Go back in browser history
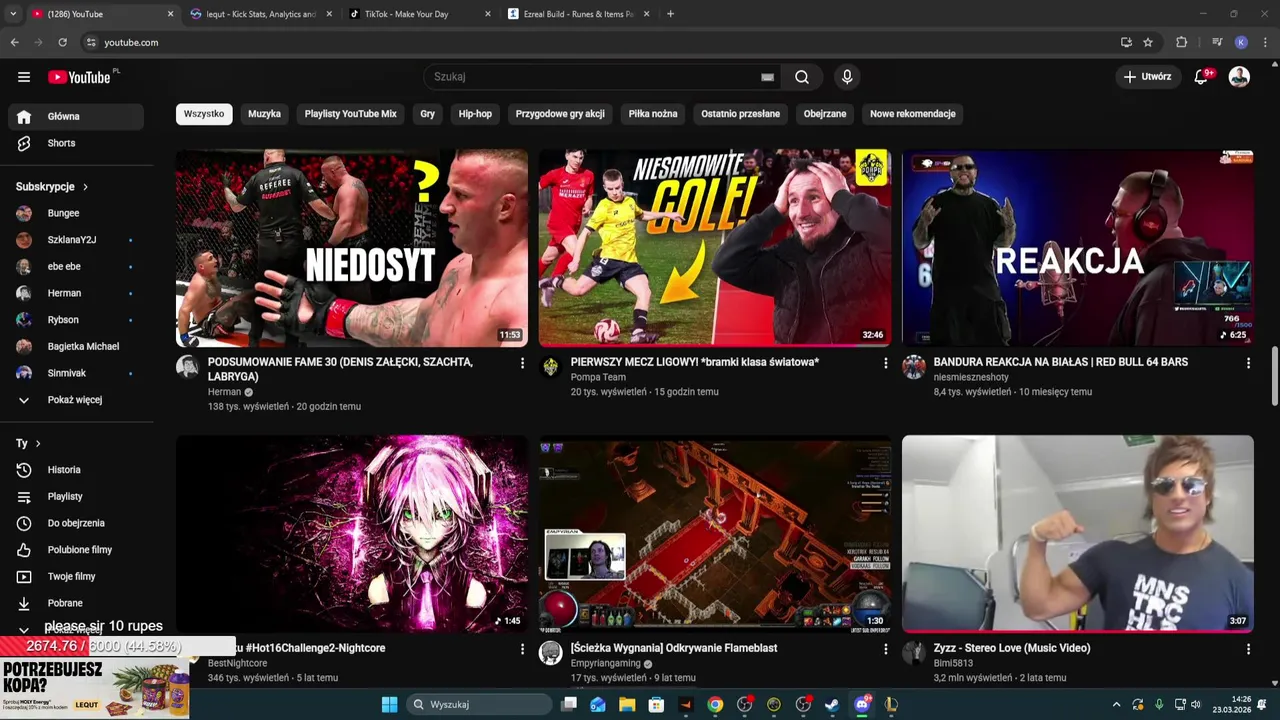1280x720 pixels. point(14,42)
